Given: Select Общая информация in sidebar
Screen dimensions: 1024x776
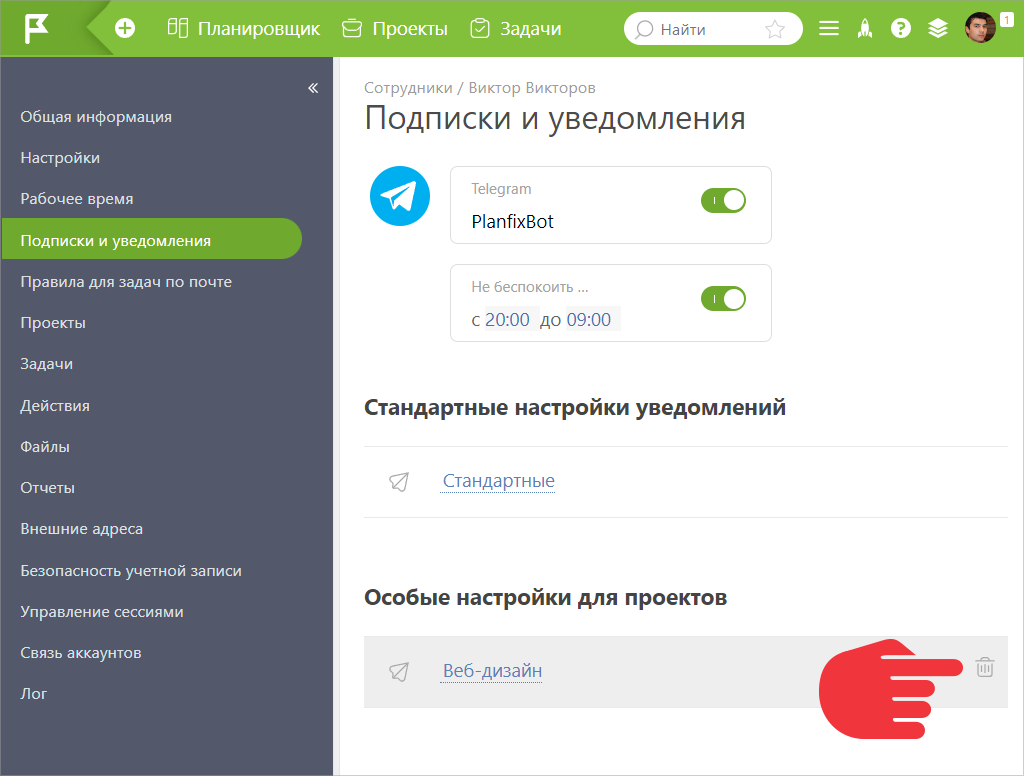Looking at the screenshot, I should pyautogui.click(x=96, y=117).
